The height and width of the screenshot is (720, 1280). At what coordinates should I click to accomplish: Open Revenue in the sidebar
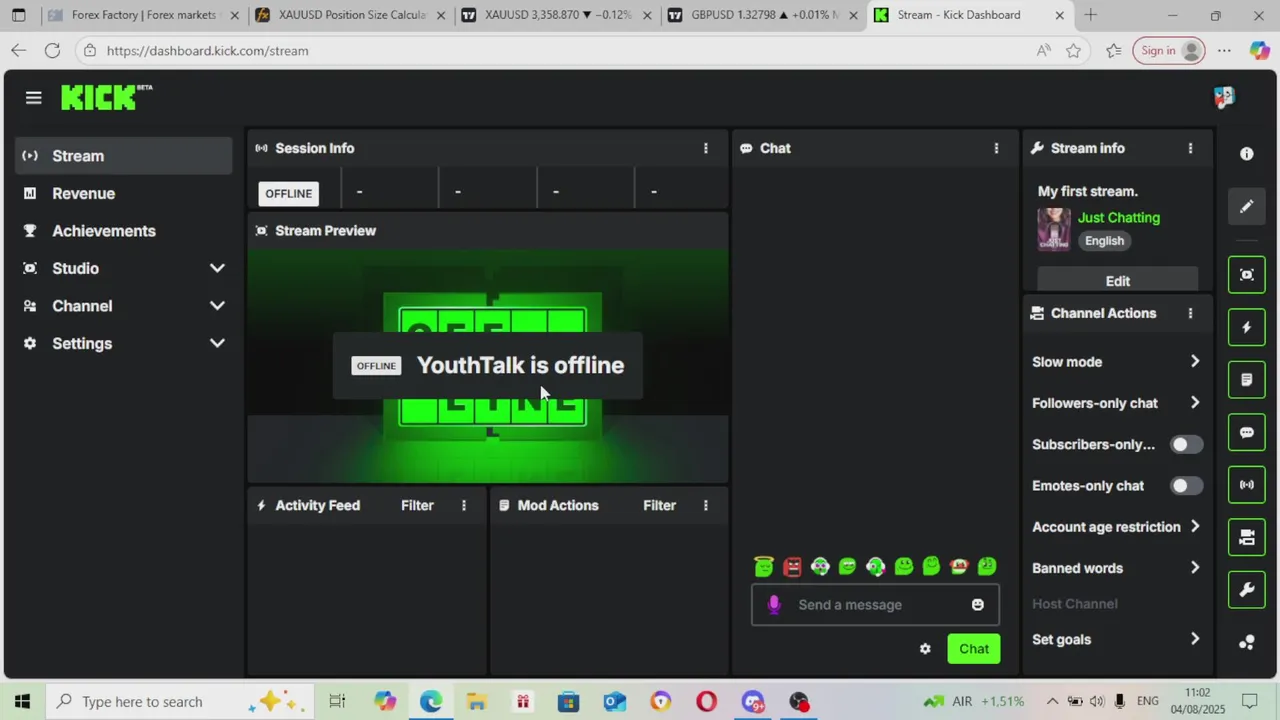(x=124, y=193)
